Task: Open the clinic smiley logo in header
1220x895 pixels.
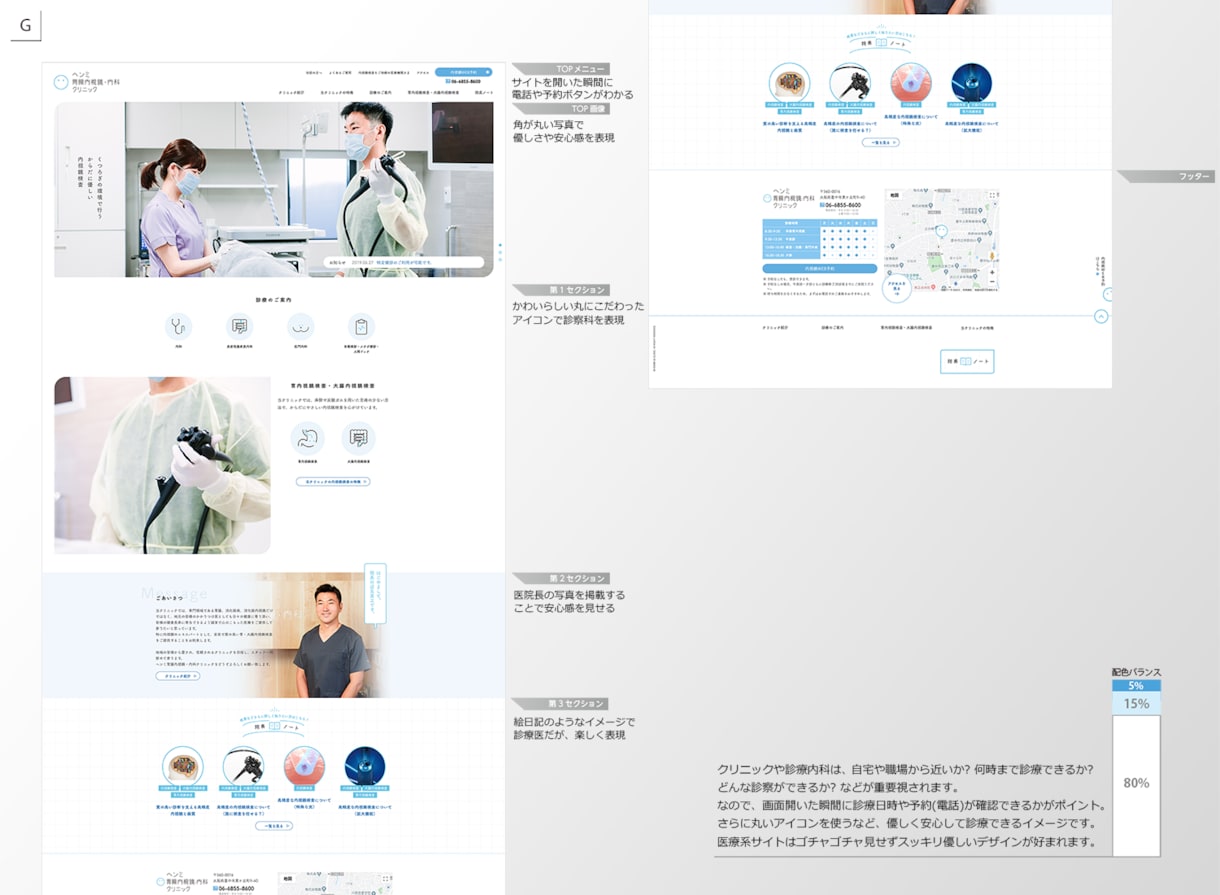Action: (x=61, y=82)
